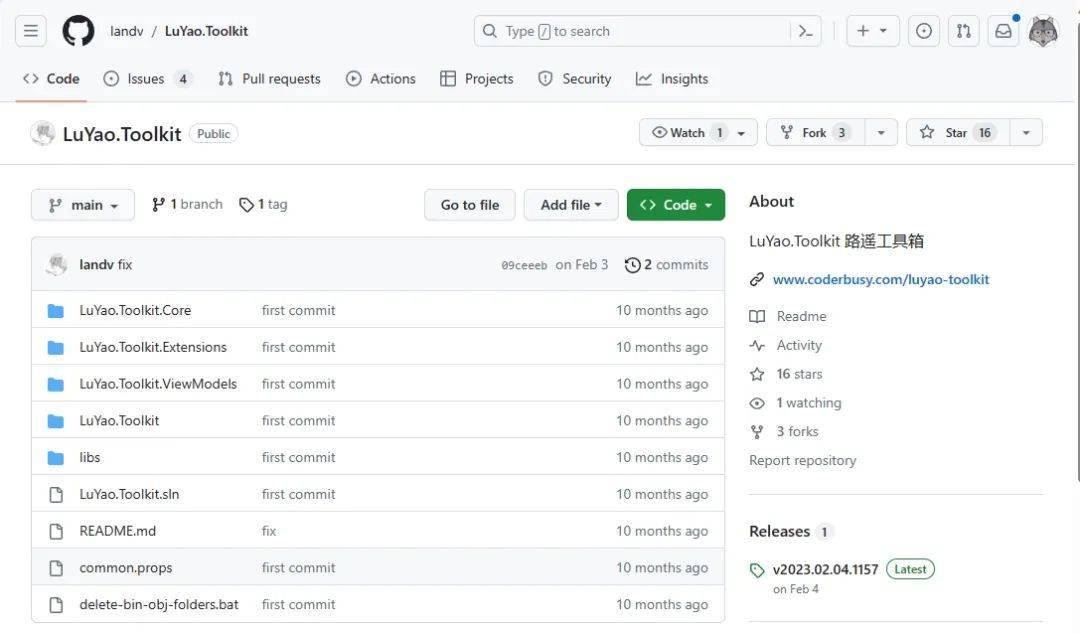Click the Go to file button

click(x=469, y=205)
